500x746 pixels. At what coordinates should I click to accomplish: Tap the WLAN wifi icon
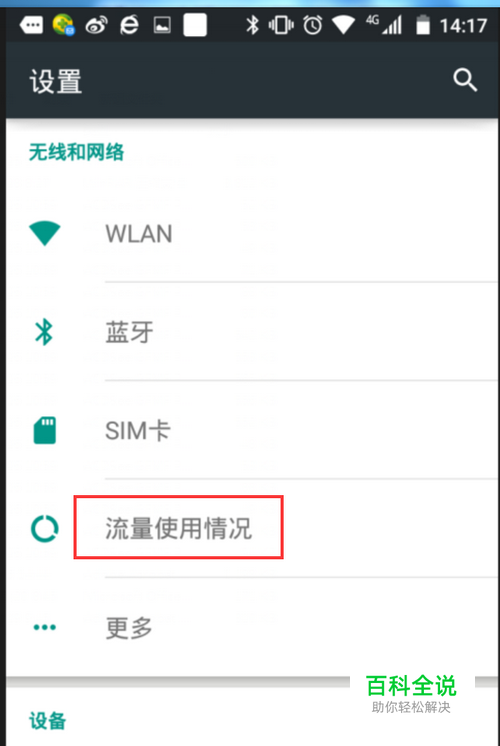[45, 234]
